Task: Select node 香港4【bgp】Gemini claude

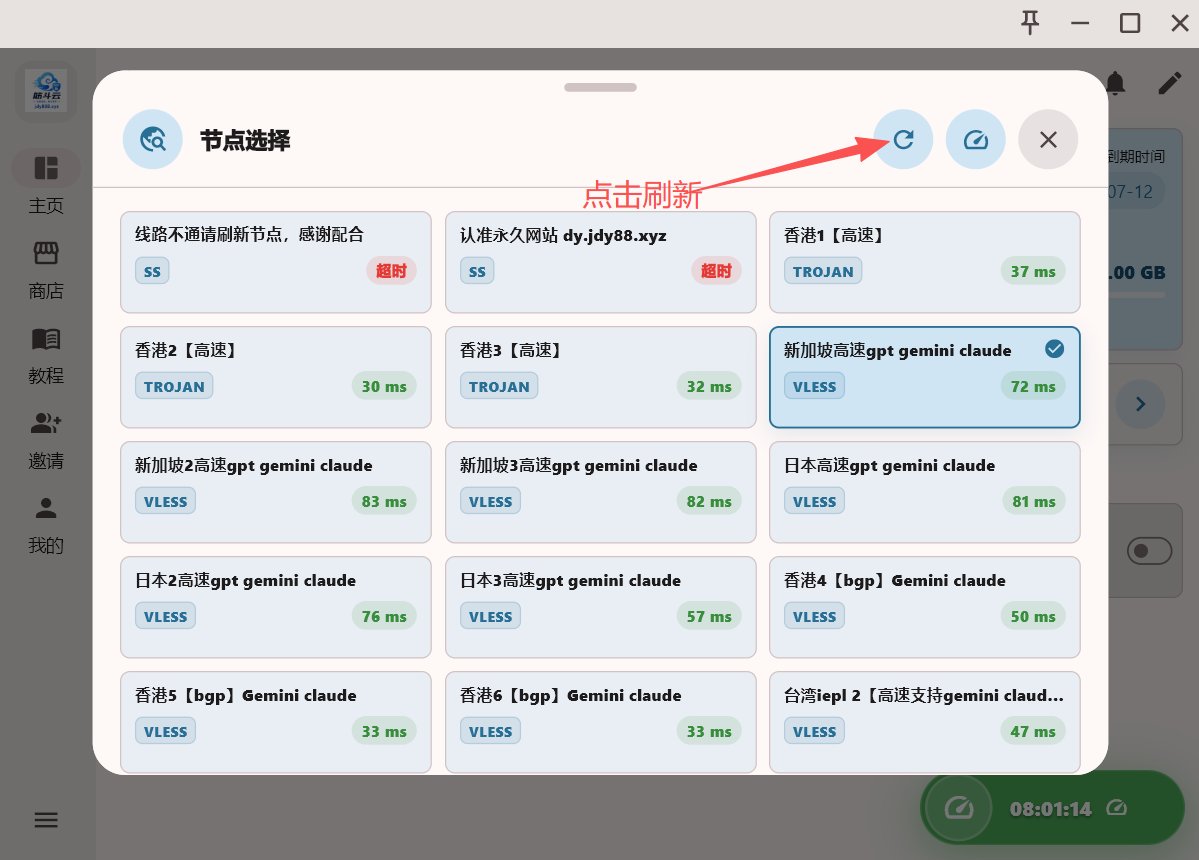Action: (x=924, y=607)
